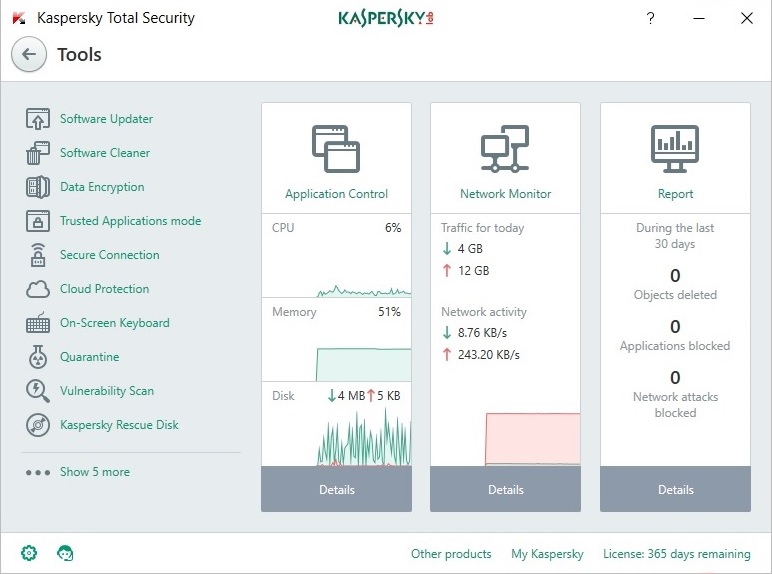Click the back arrow button

(x=29, y=54)
